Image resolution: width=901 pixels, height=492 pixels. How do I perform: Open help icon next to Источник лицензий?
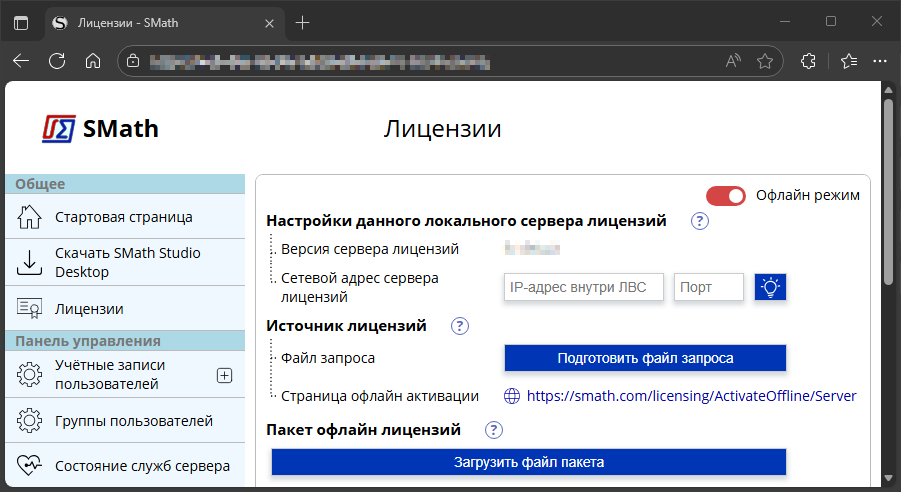click(x=460, y=326)
